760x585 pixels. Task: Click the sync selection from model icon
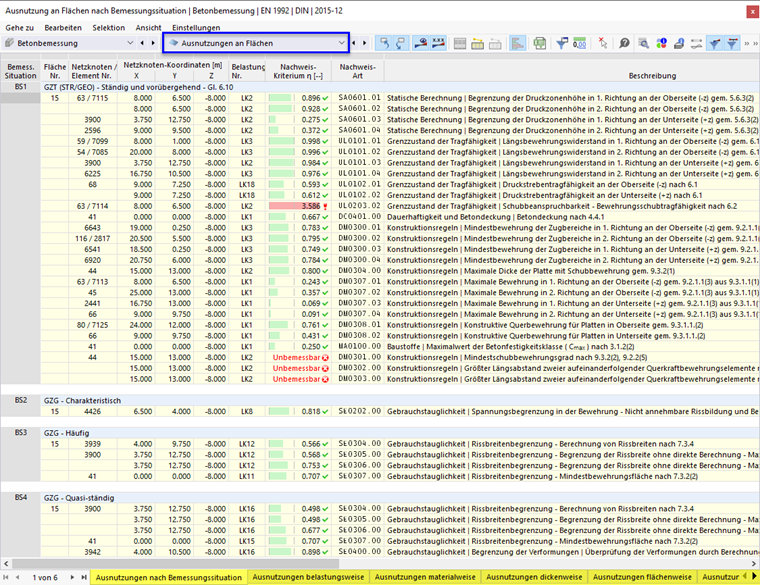400,43
